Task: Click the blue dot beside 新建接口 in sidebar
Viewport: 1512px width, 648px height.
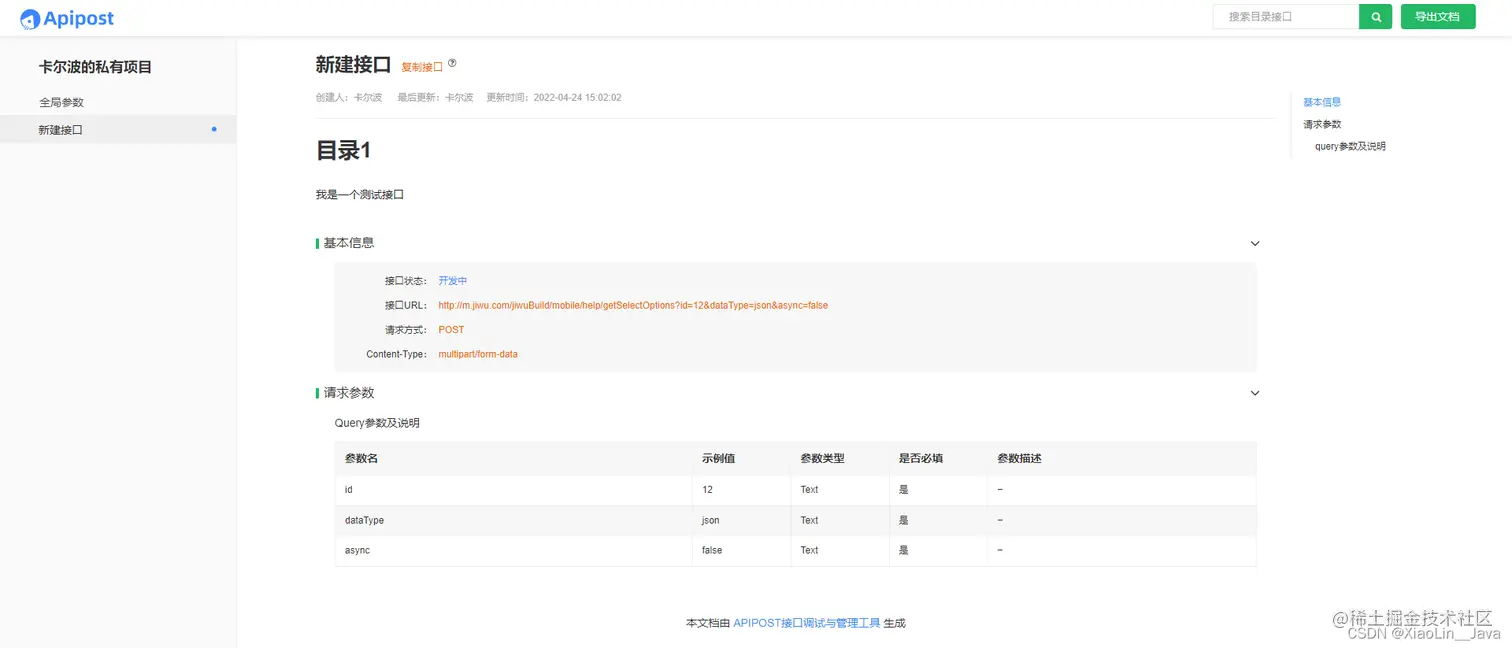Action: [214, 129]
